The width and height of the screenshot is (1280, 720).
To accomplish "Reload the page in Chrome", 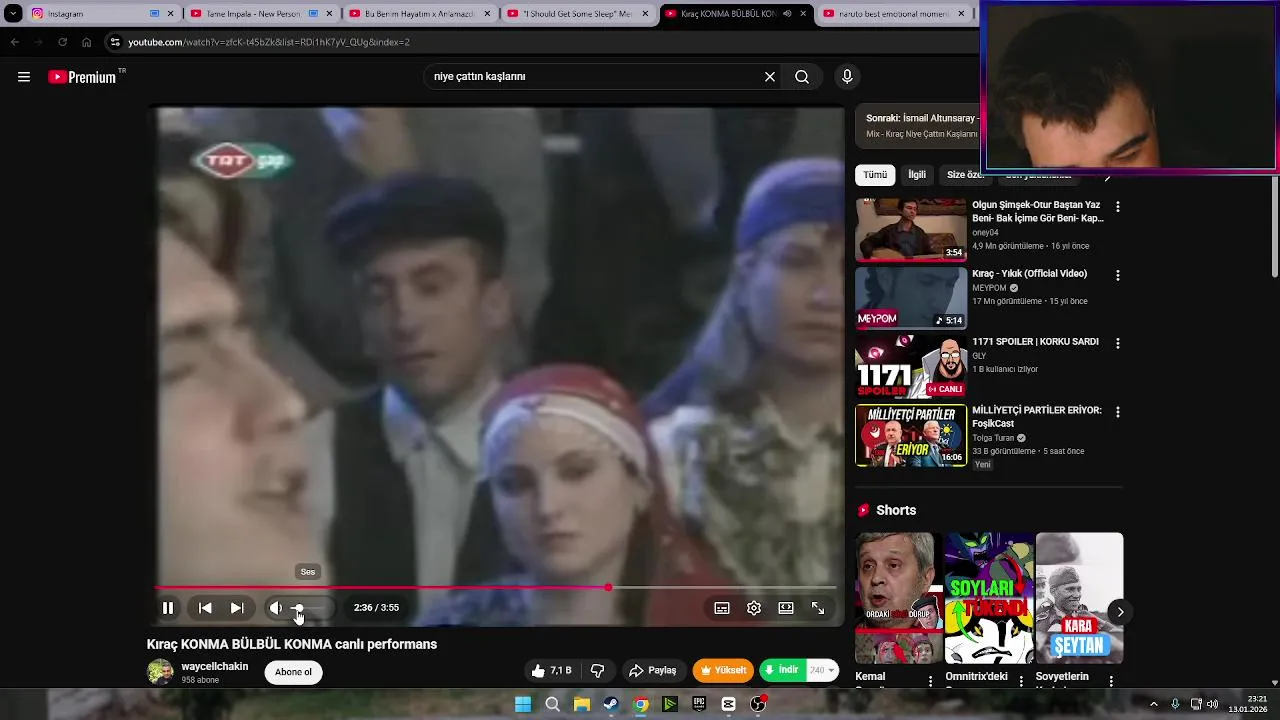I will pos(62,42).
